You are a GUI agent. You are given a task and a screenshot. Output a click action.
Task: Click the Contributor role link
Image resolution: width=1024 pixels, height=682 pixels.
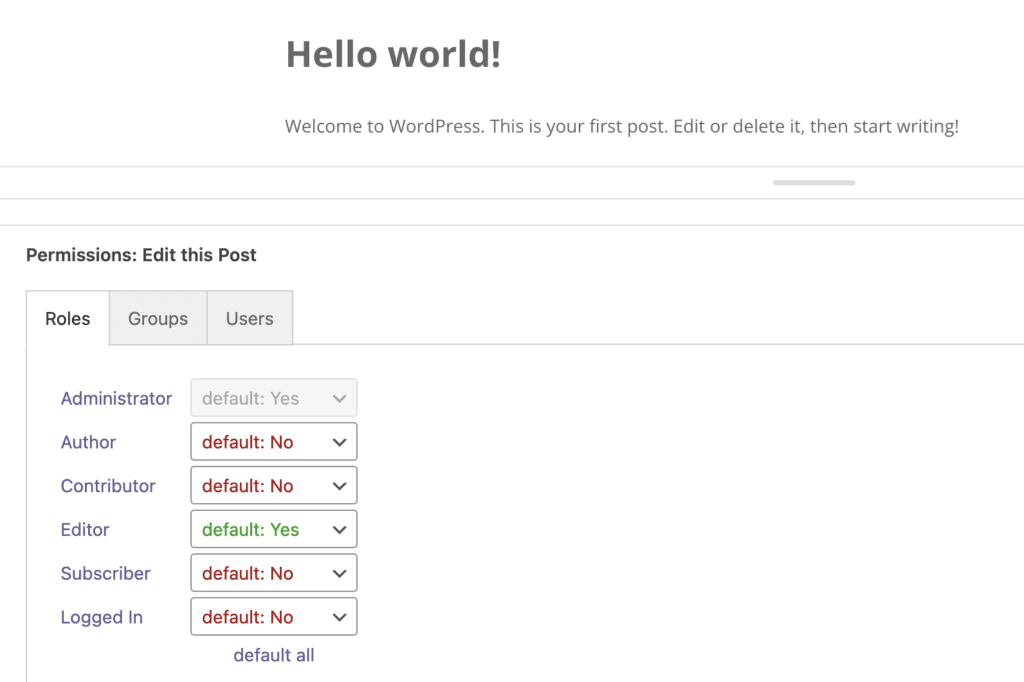pyautogui.click(x=108, y=486)
